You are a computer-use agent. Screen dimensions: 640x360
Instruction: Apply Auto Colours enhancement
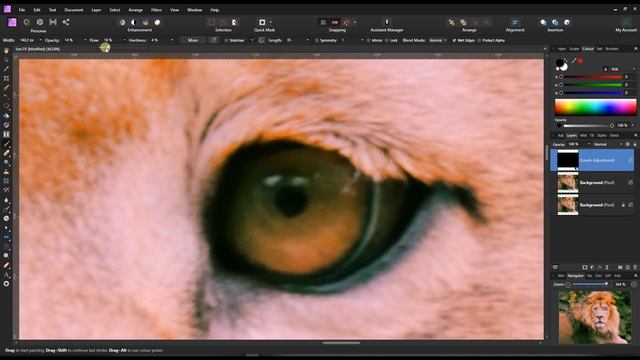tap(145, 22)
